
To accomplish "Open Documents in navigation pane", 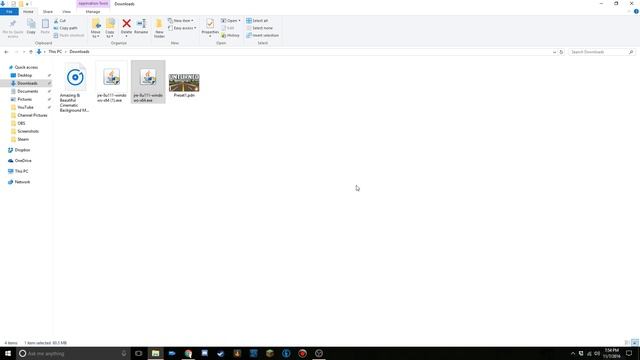I will (x=27, y=91).
